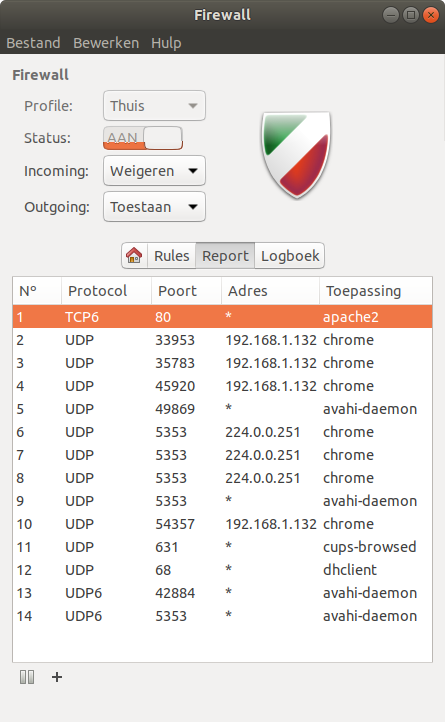Minimize the Firewall window
The width and height of the screenshot is (445, 722).
[x=391, y=15]
